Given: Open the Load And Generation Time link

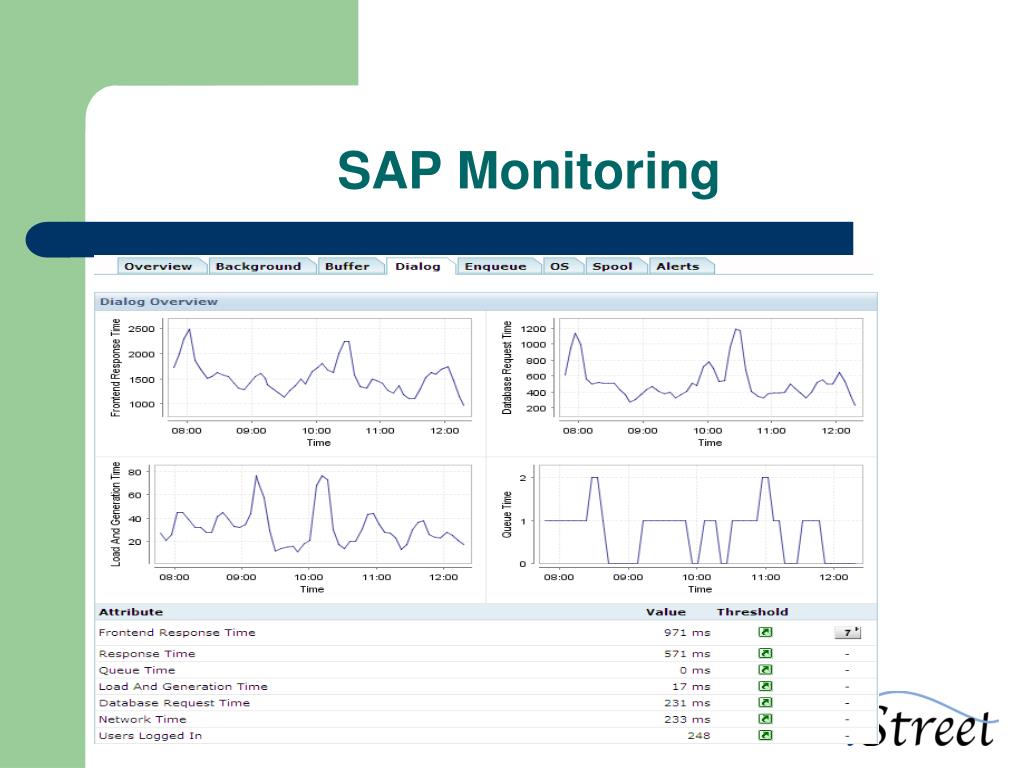Looking at the screenshot, I should tap(184, 686).
